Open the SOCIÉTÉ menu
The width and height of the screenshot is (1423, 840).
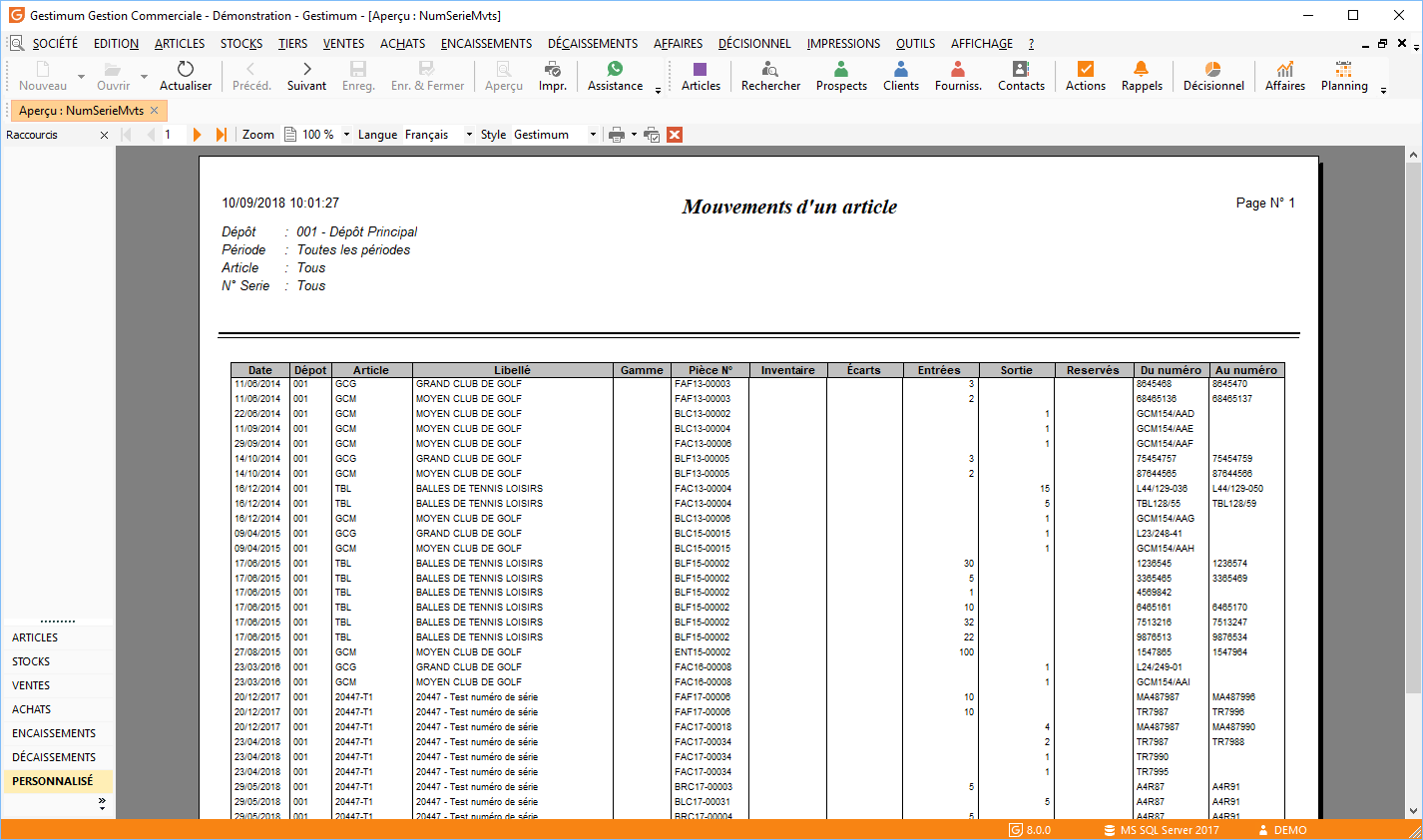pyautogui.click(x=55, y=43)
